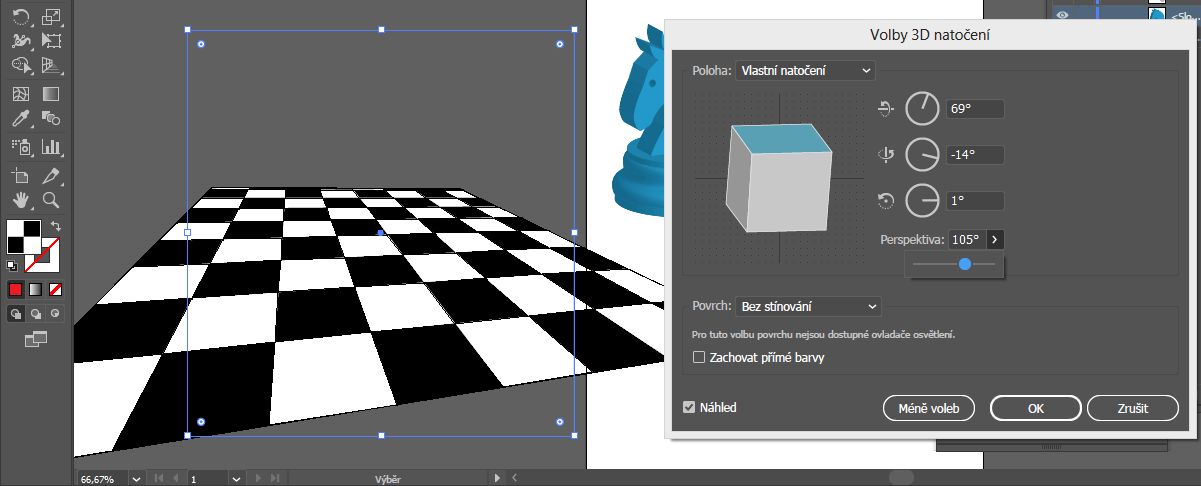The width and height of the screenshot is (1201, 486).
Task: Click the X-axis rotation field showing 69°
Action: [x=974, y=109]
